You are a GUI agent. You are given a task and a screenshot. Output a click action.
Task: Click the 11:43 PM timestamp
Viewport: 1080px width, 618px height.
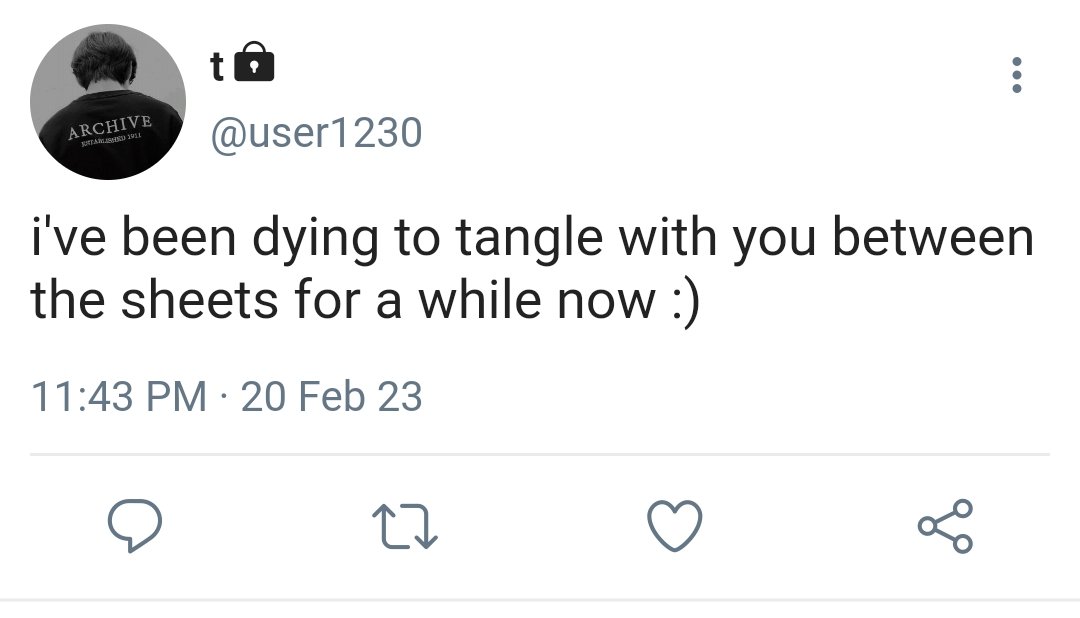[x=119, y=397]
